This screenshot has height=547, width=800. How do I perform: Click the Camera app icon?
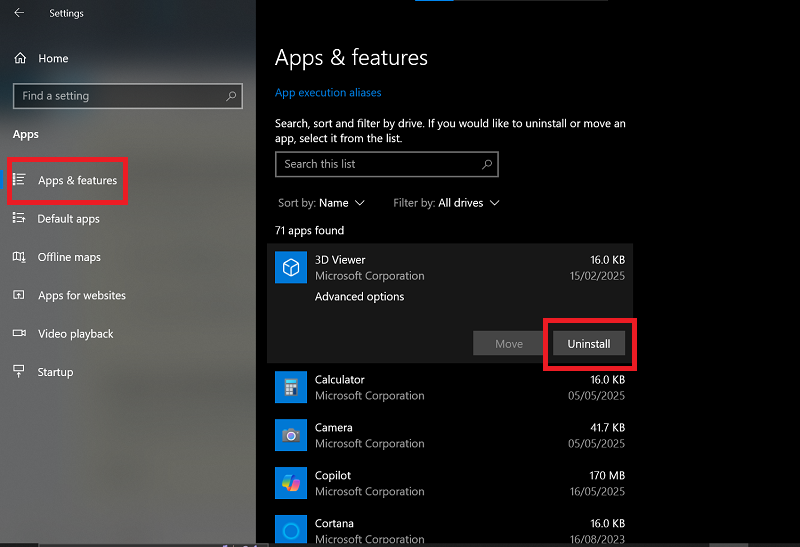pyautogui.click(x=291, y=435)
